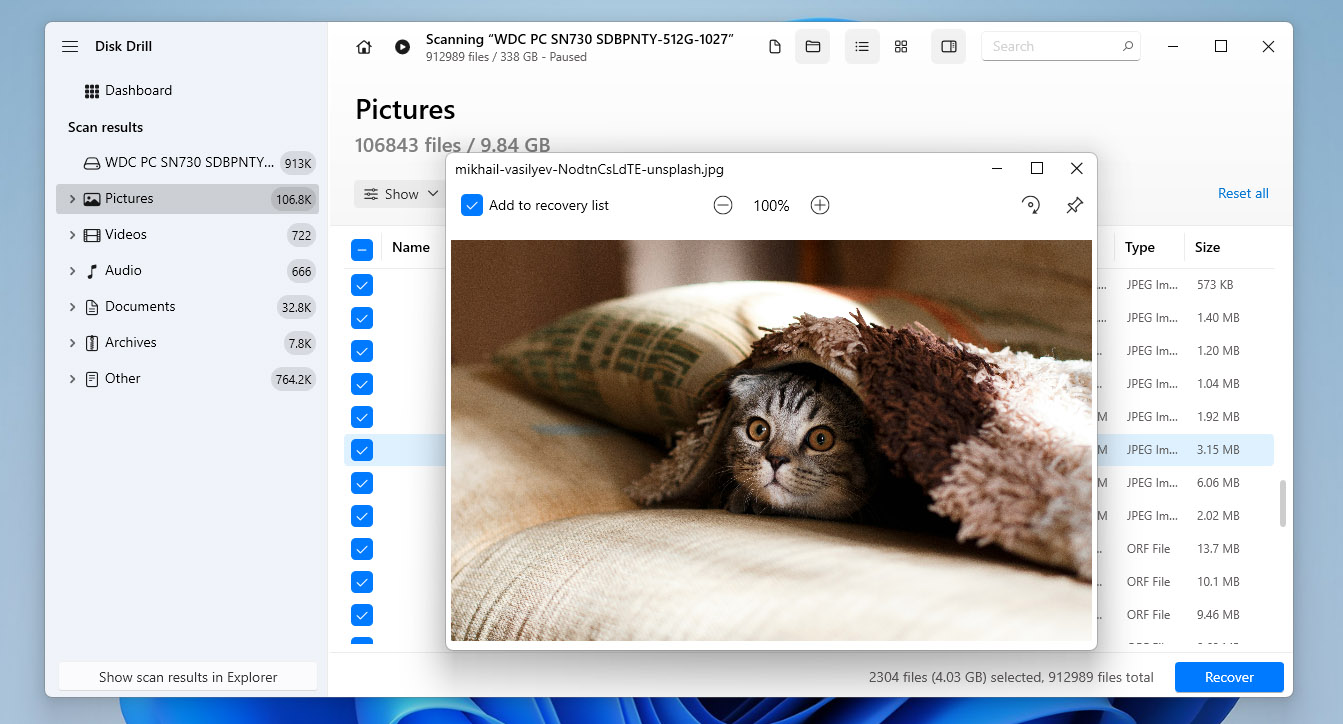Click the 106.8K count badge
Image resolution: width=1343 pixels, height=724 pixels.
click(x=294, y=200)
